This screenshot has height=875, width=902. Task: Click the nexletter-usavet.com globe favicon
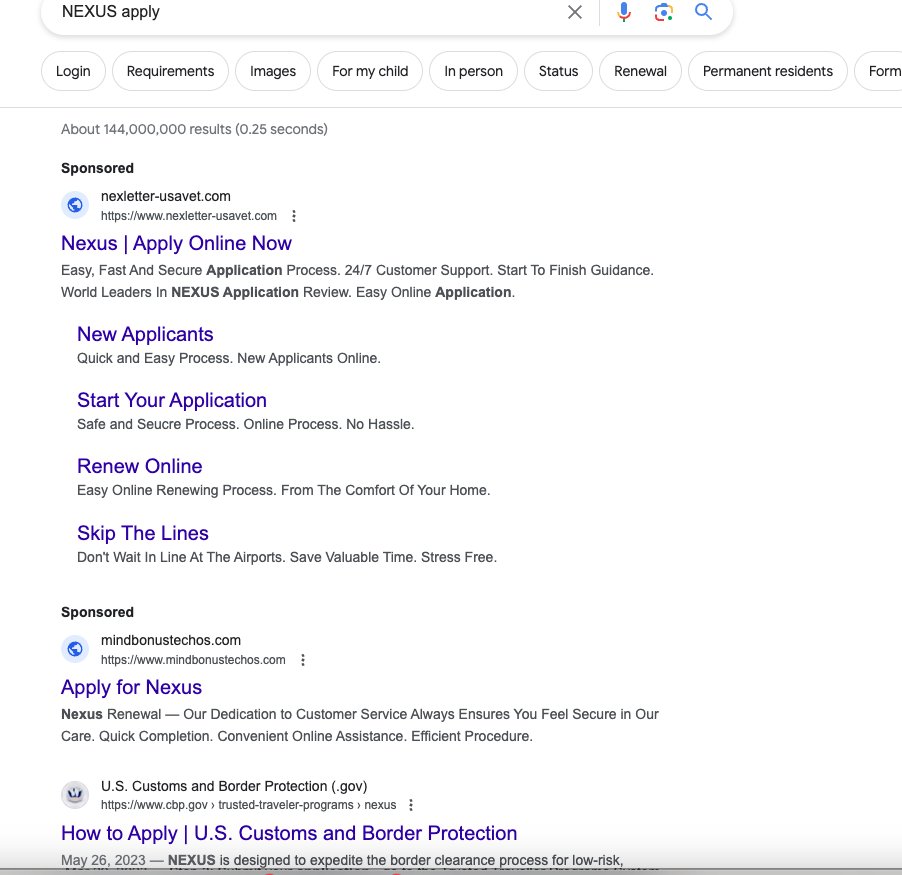click(74, 204)
